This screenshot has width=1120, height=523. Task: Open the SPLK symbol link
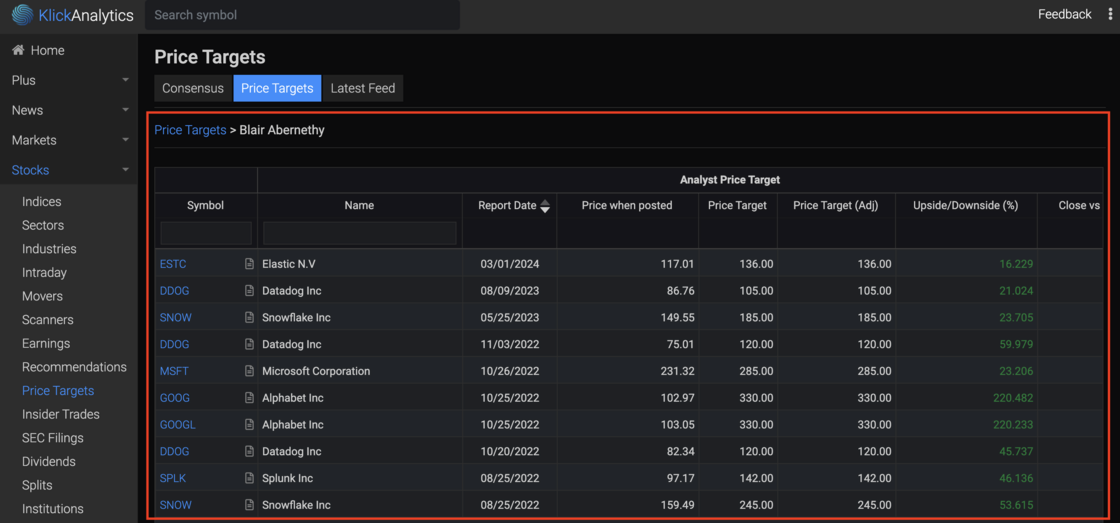(173, 478)
